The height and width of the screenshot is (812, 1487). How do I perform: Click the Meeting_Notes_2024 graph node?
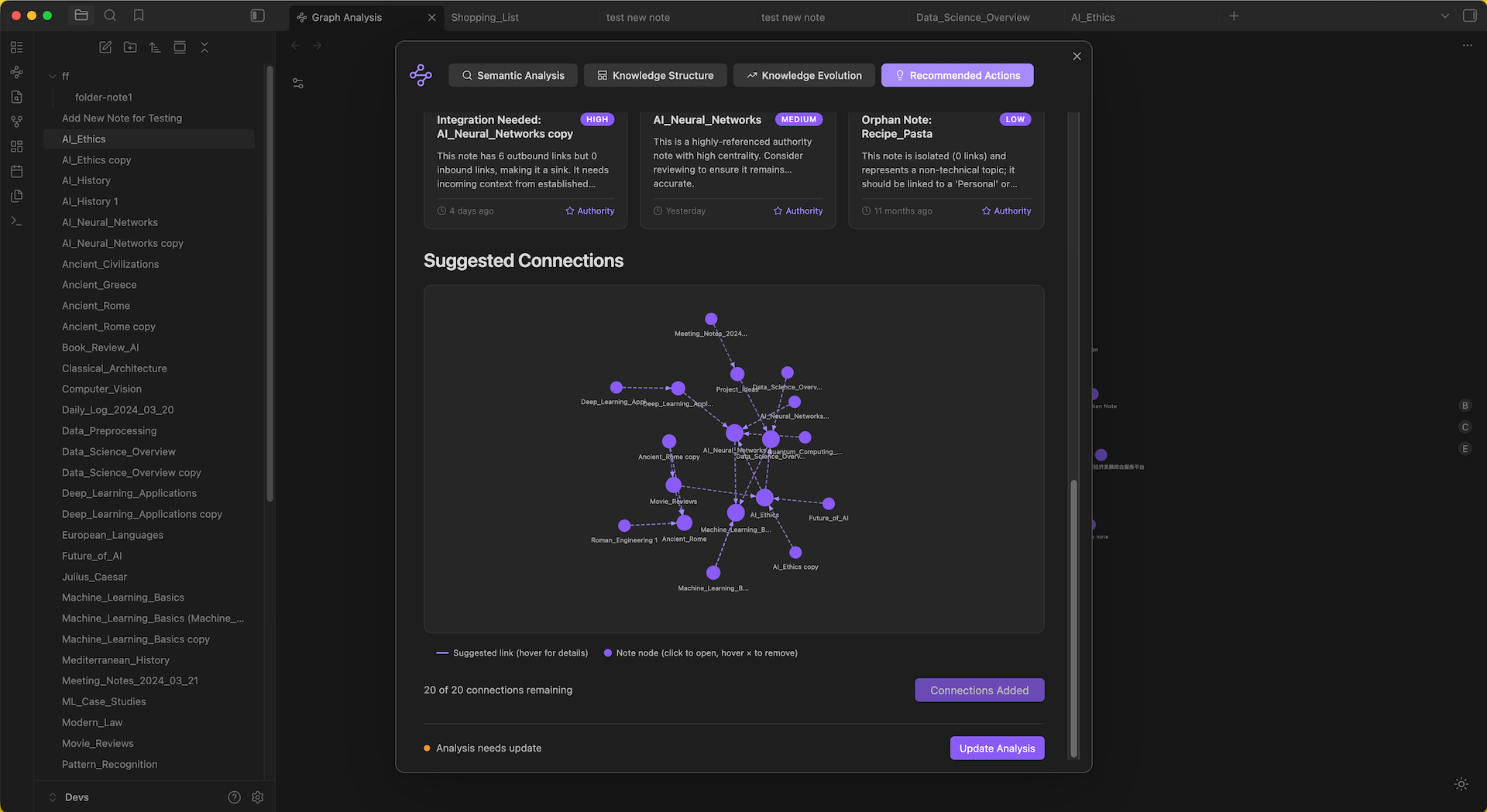click(711, 319)
